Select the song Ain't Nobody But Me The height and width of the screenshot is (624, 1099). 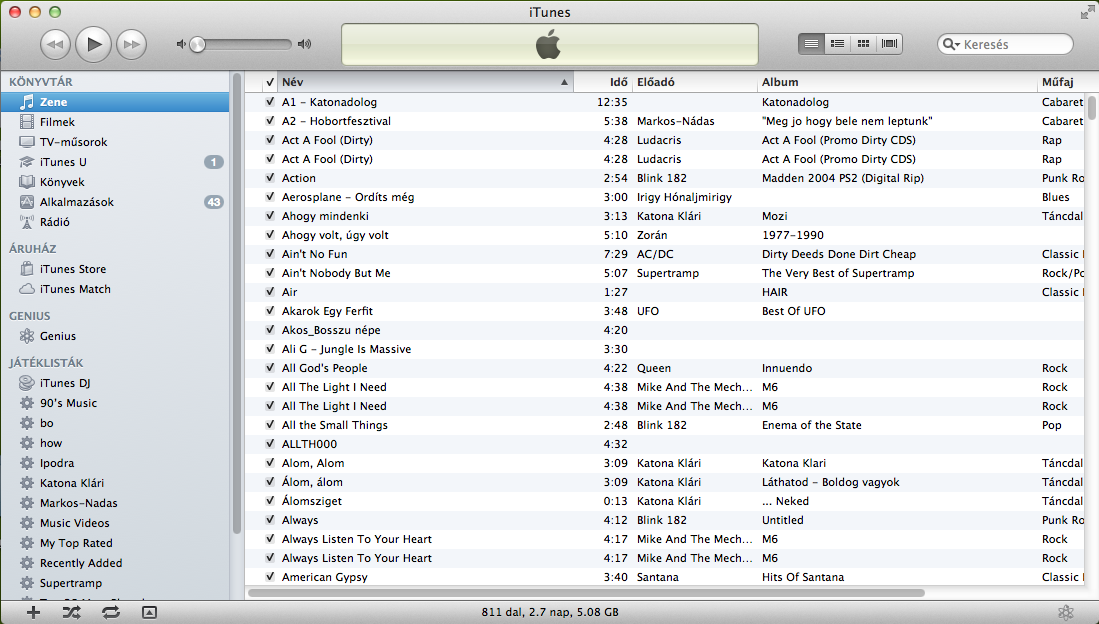[336, 273]
